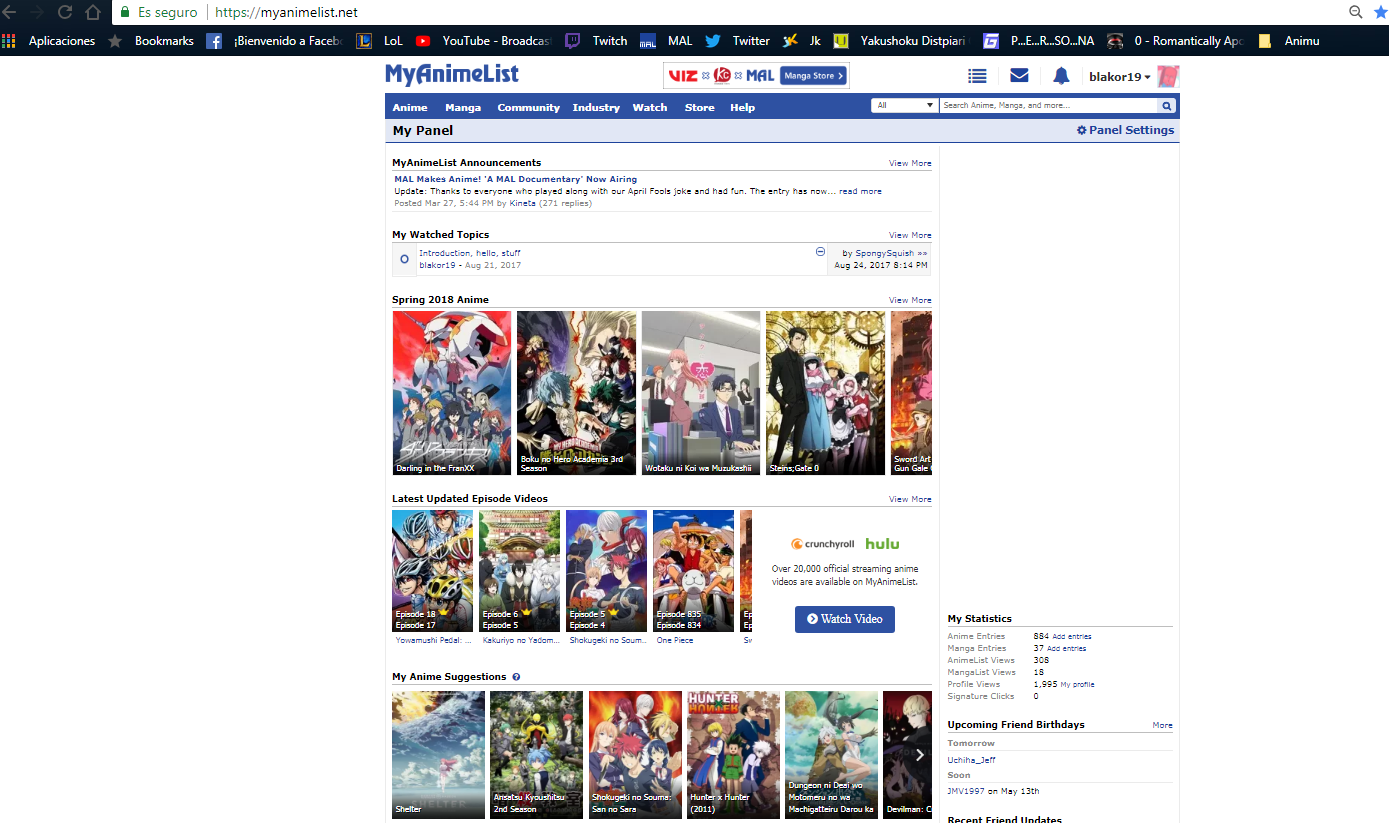Screen dimensions: 1389x823
Task: Click More in Upcoming Friend Birthdays
Action: (x=1162, y=725)
